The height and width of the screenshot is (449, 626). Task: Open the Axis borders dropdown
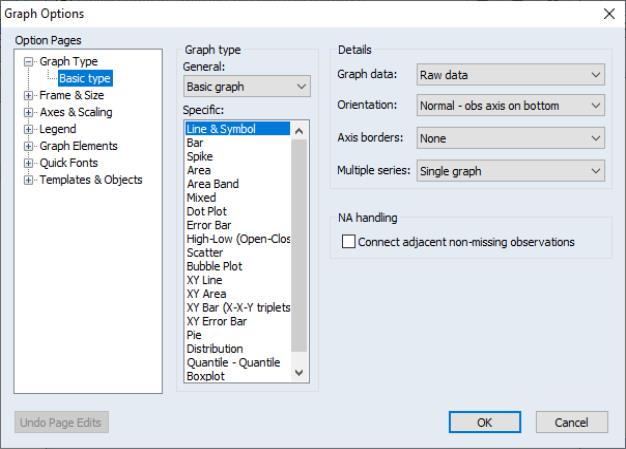pos(510,139)
